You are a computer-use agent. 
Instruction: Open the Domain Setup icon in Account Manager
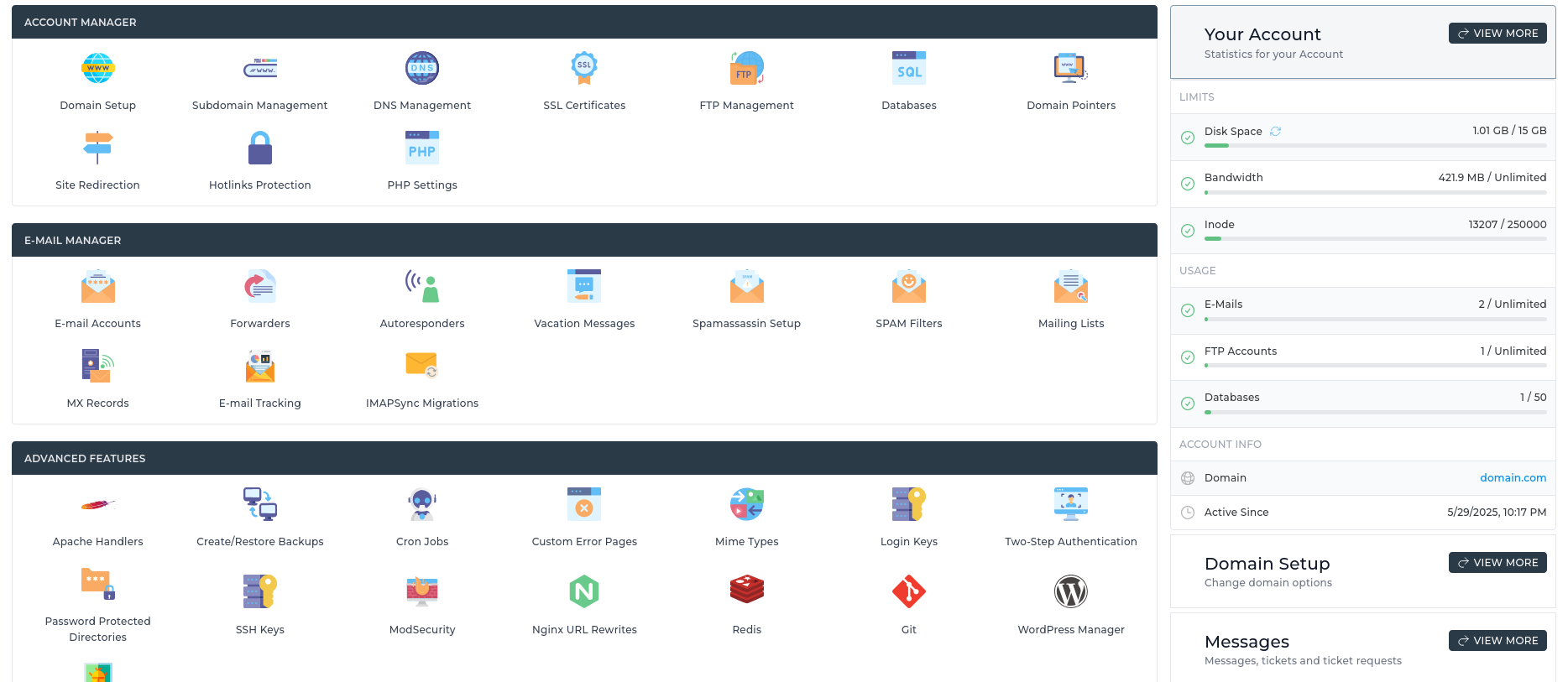97,68
